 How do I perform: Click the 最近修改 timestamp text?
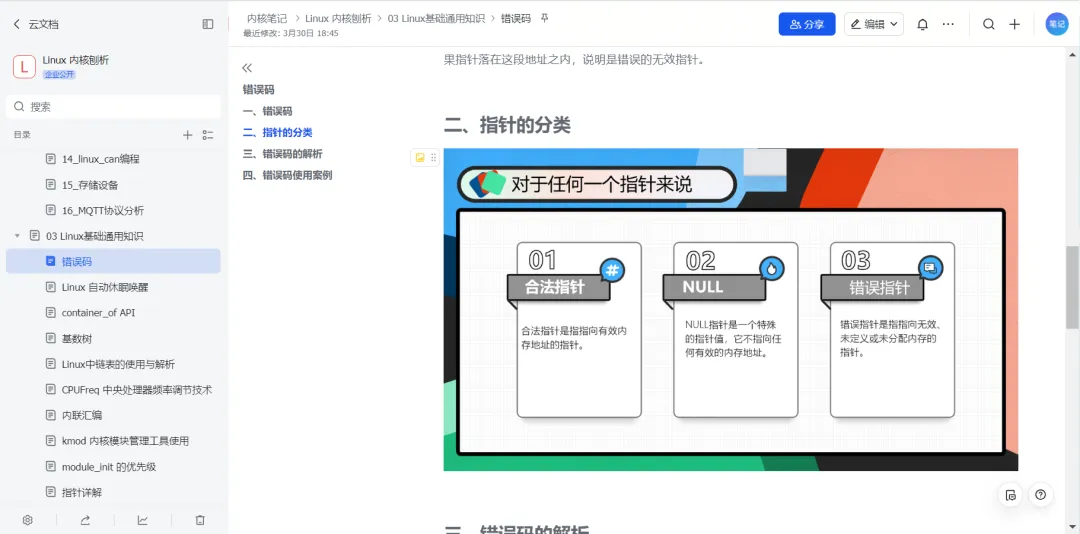coord(291,33)
